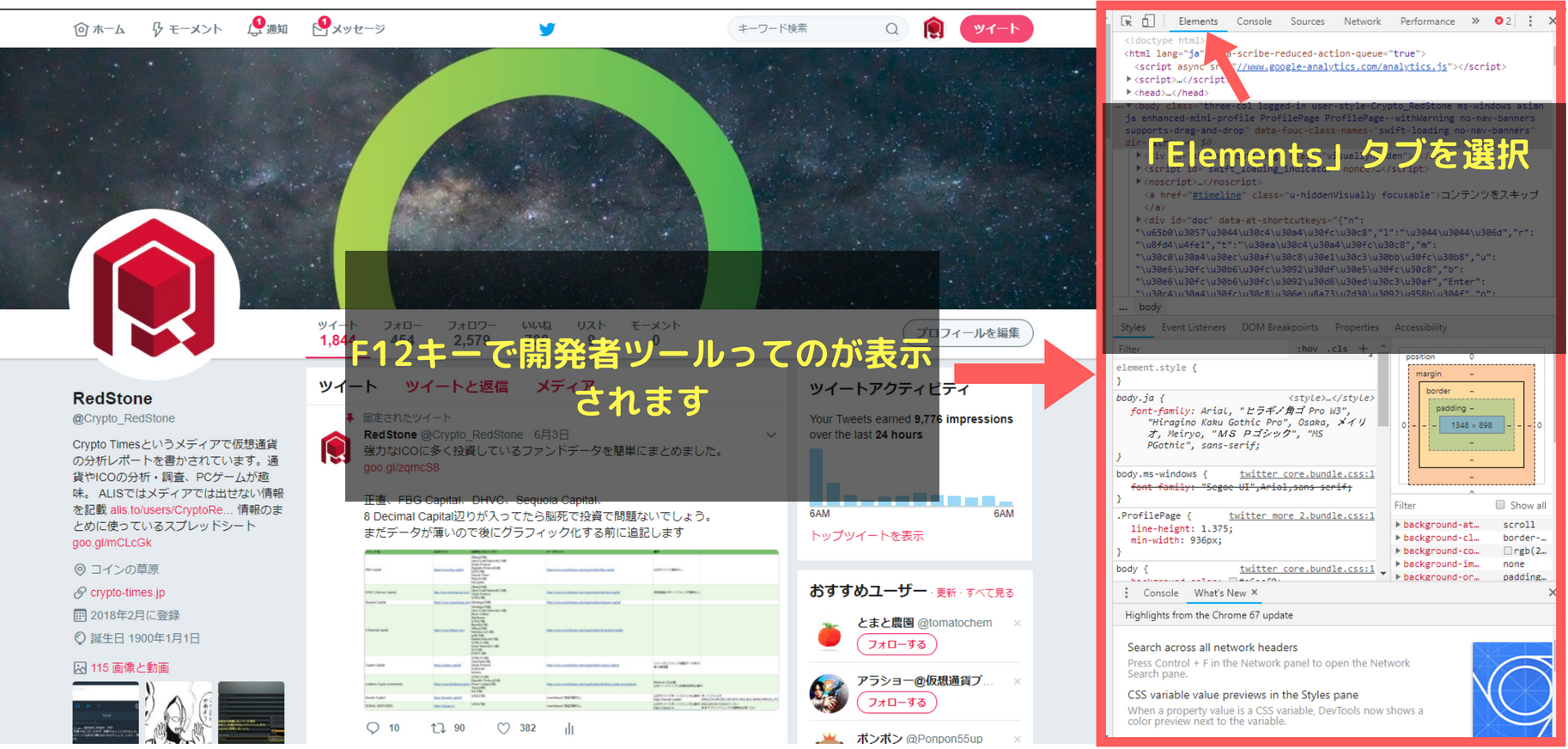Click the キーワード検索 search field
Image resolution: width=1568 pixels, height=749 pixels.
(807, 29)
